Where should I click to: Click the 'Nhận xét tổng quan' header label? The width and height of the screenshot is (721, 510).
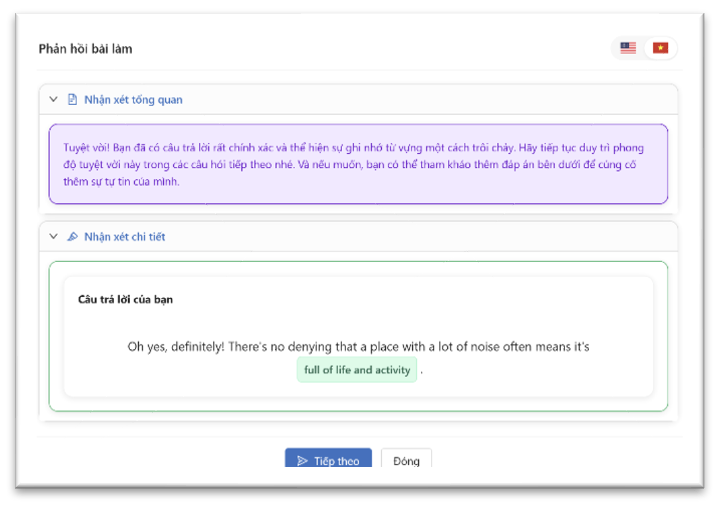[x=133, y=100]
